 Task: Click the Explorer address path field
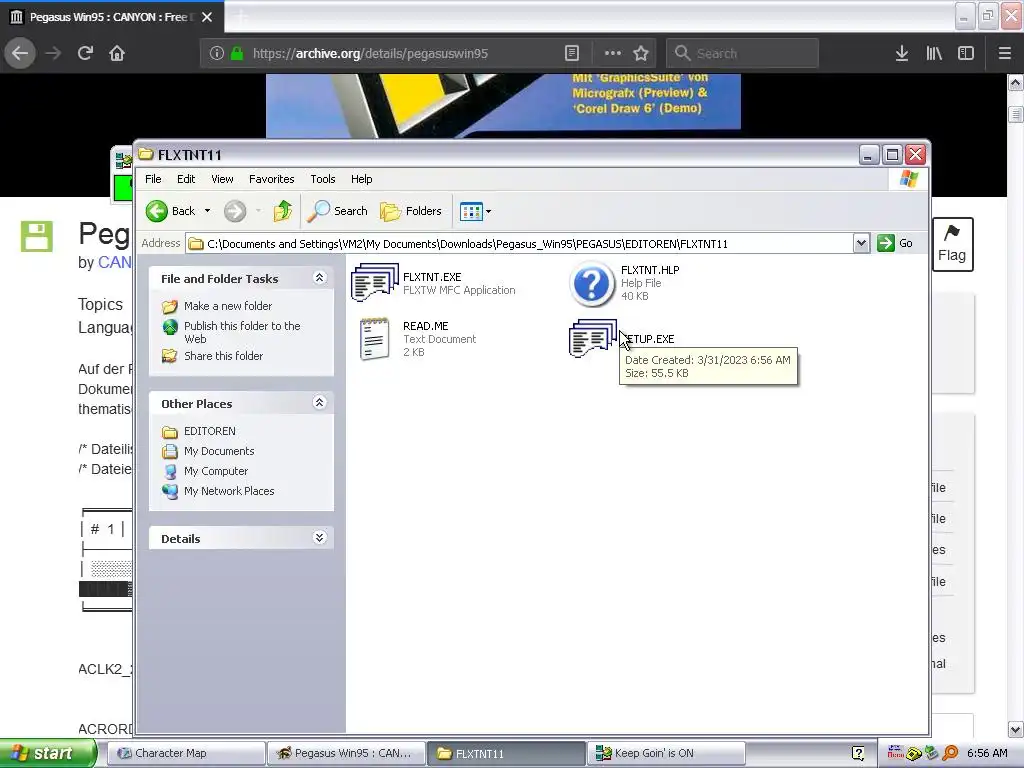click(x=519, y=244)
